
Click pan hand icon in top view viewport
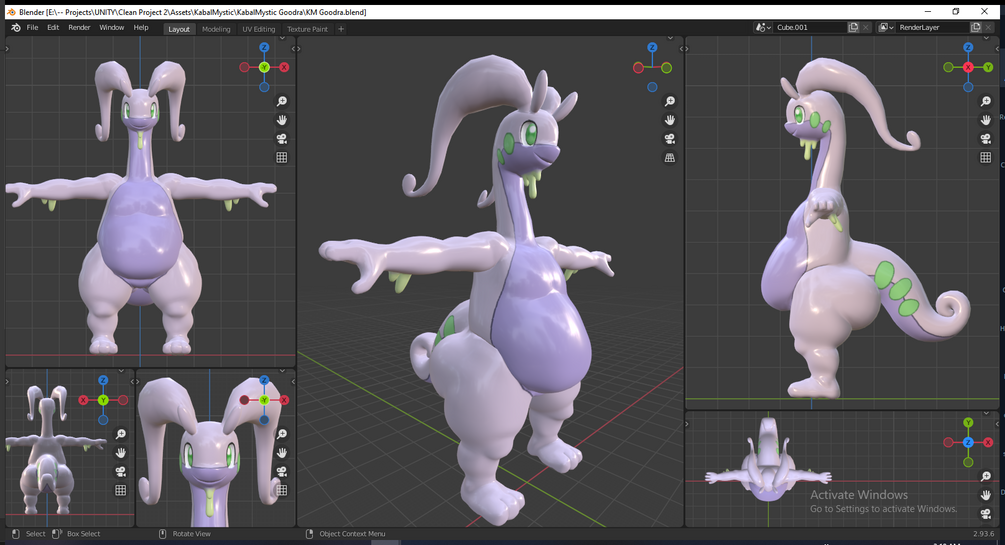986,494
